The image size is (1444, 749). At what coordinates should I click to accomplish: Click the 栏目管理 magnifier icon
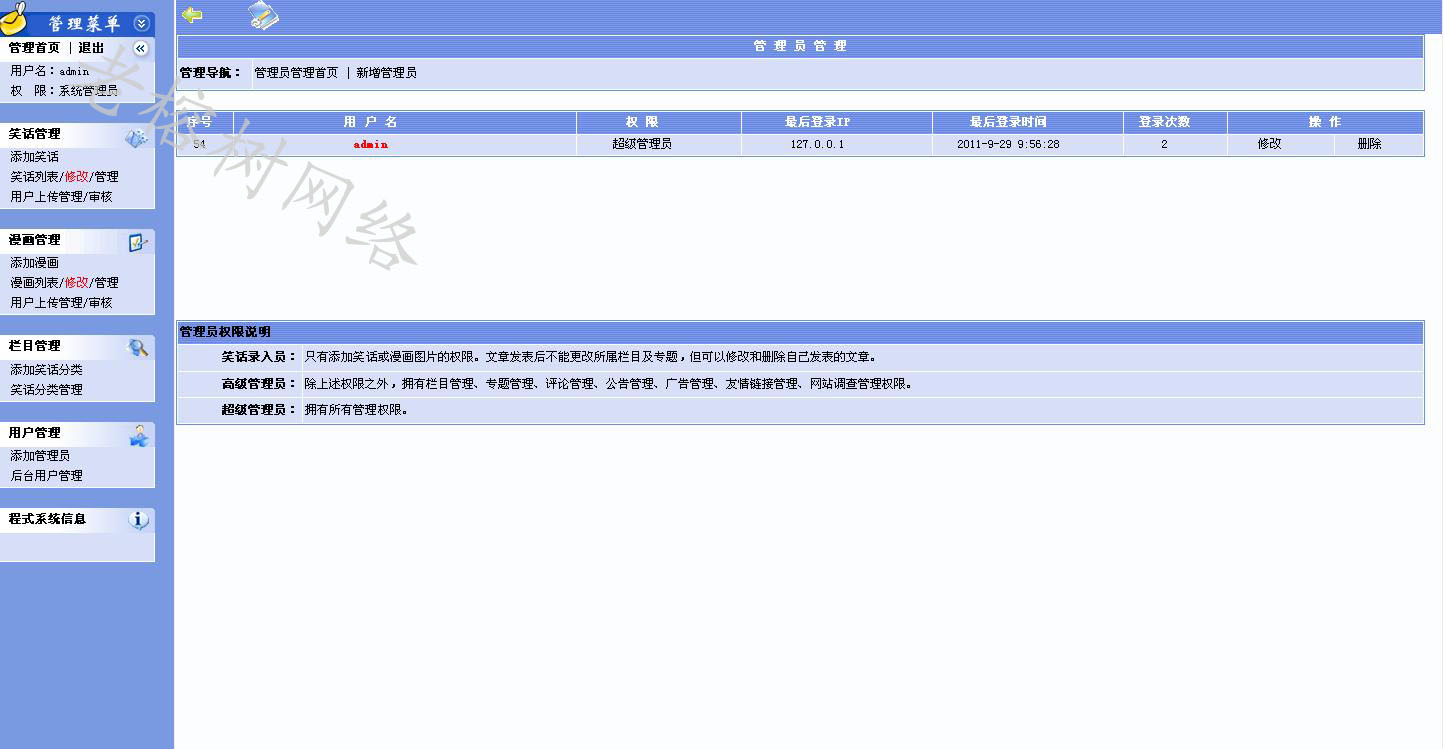[138, 347]
